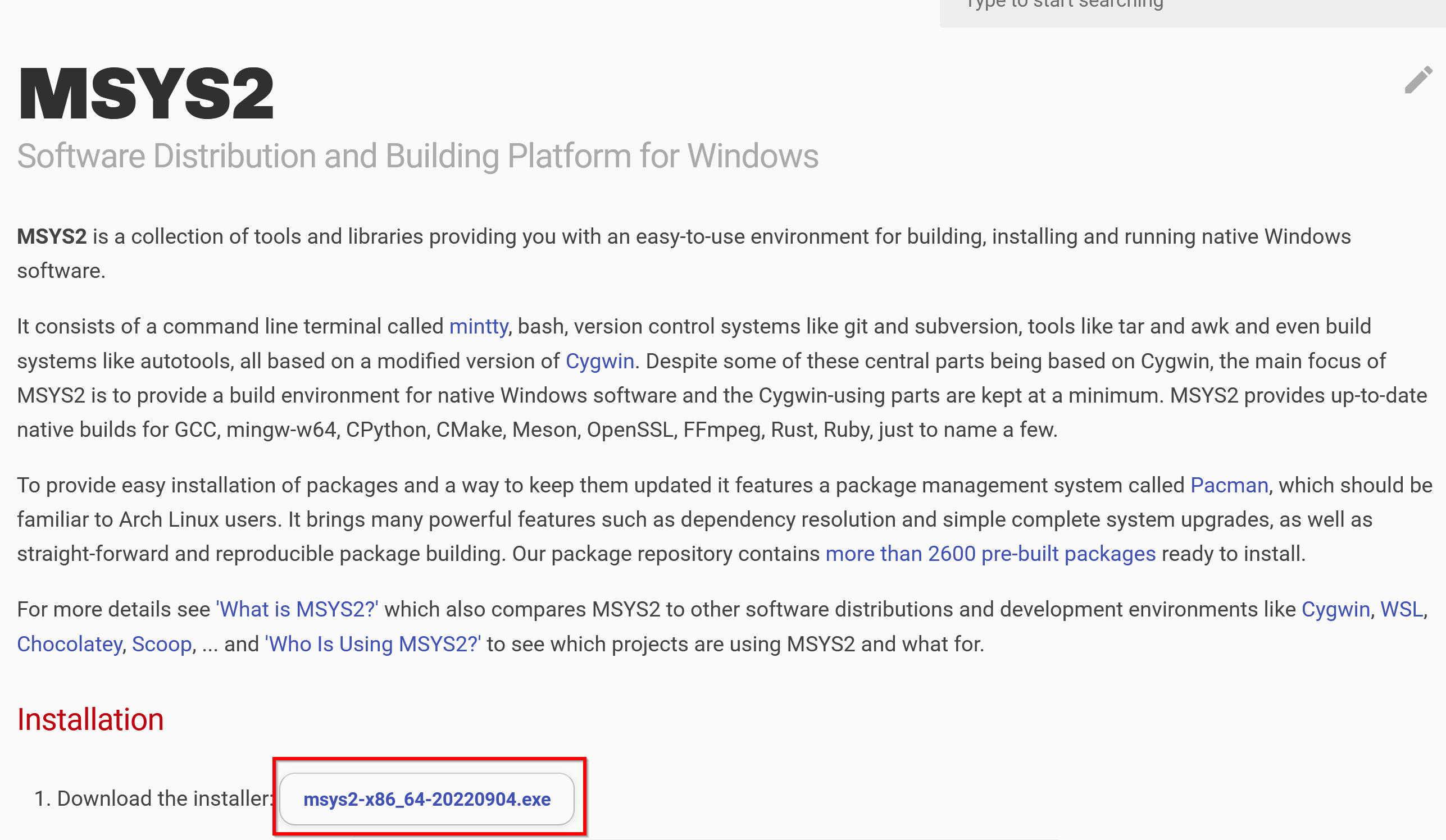Click the pencil edit page icon

click(1418, 80)
